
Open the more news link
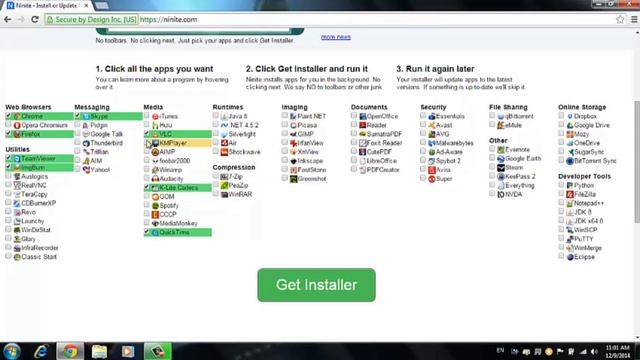(x=336, y=37)
